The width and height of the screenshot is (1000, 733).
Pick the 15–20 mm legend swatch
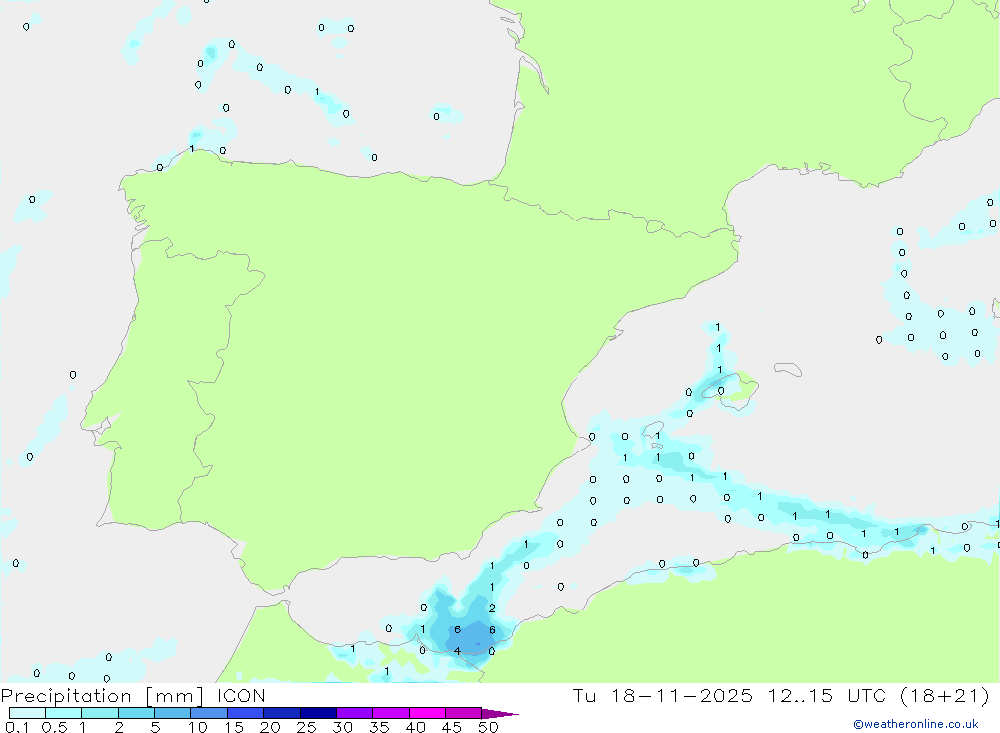[x=246, y=713]
